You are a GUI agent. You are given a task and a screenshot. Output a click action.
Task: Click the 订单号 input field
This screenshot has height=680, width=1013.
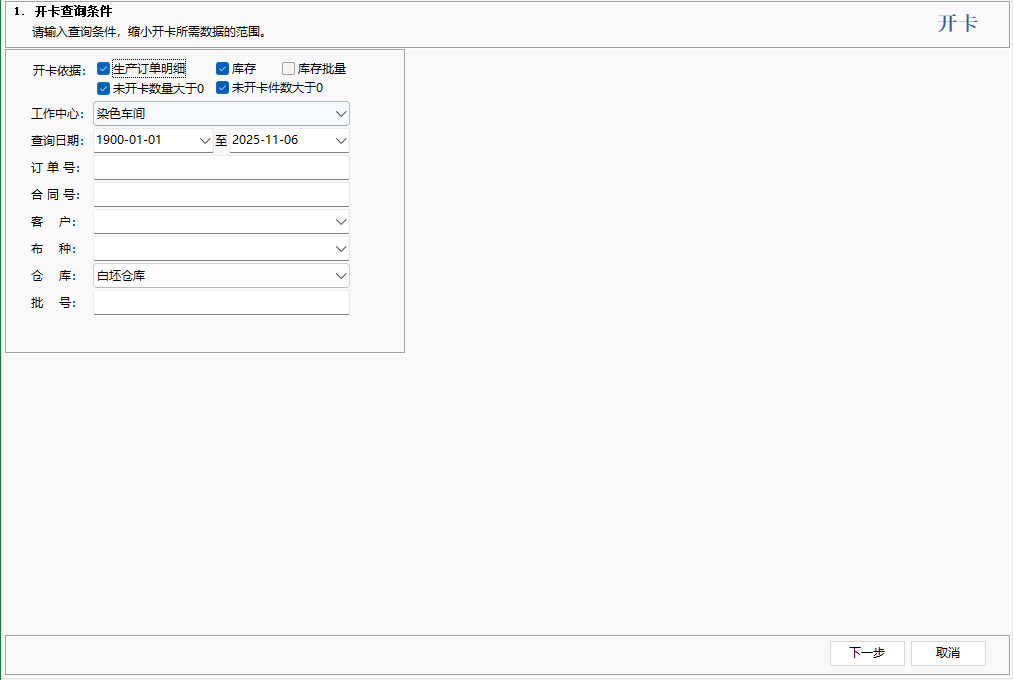point(221,168)
